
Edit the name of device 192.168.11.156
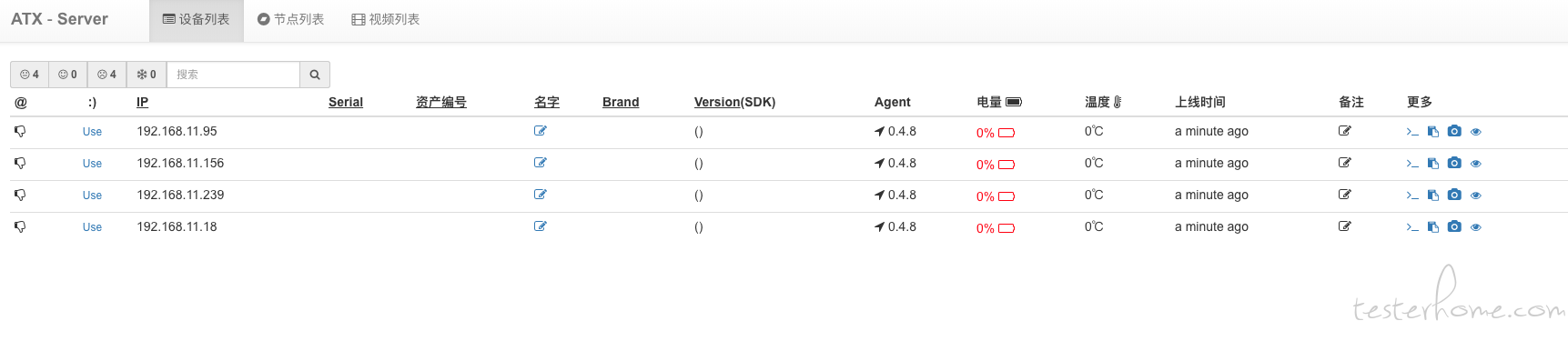coord(541,163)
